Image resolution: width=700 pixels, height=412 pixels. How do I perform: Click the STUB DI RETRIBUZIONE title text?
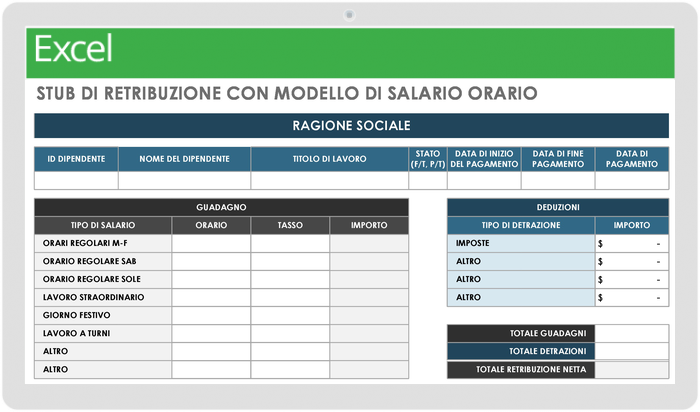pyautogui.click(x=287, y=93)
